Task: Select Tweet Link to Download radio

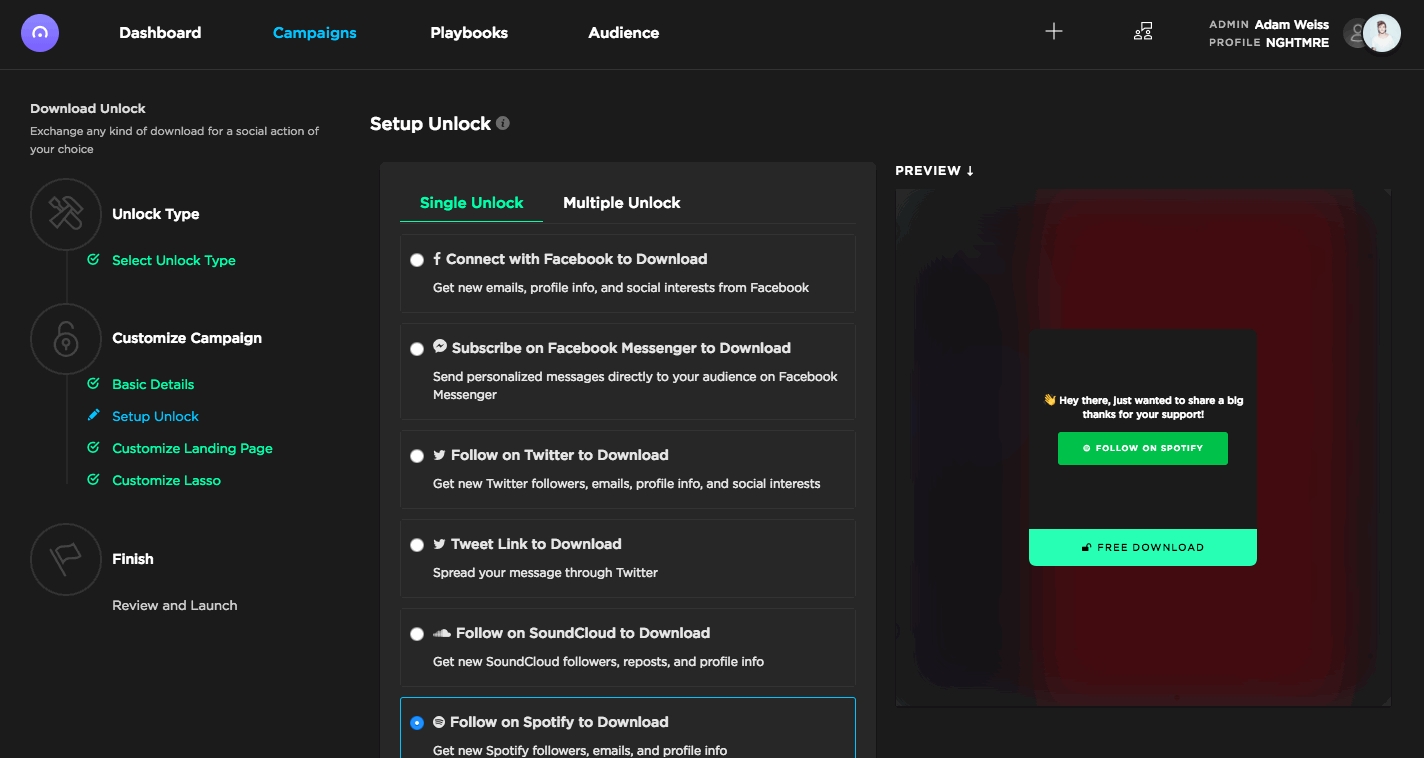Action: [417, 545]
